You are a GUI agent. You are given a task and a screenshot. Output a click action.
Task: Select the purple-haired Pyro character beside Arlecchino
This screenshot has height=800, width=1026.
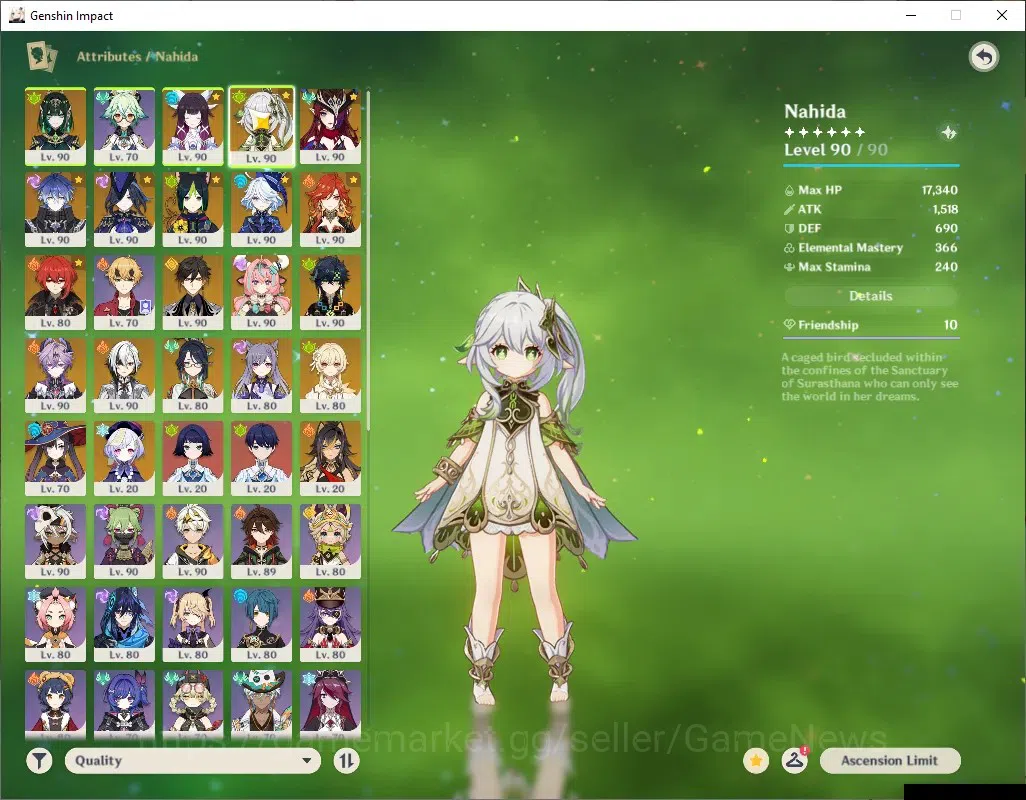tap(56, 375)
